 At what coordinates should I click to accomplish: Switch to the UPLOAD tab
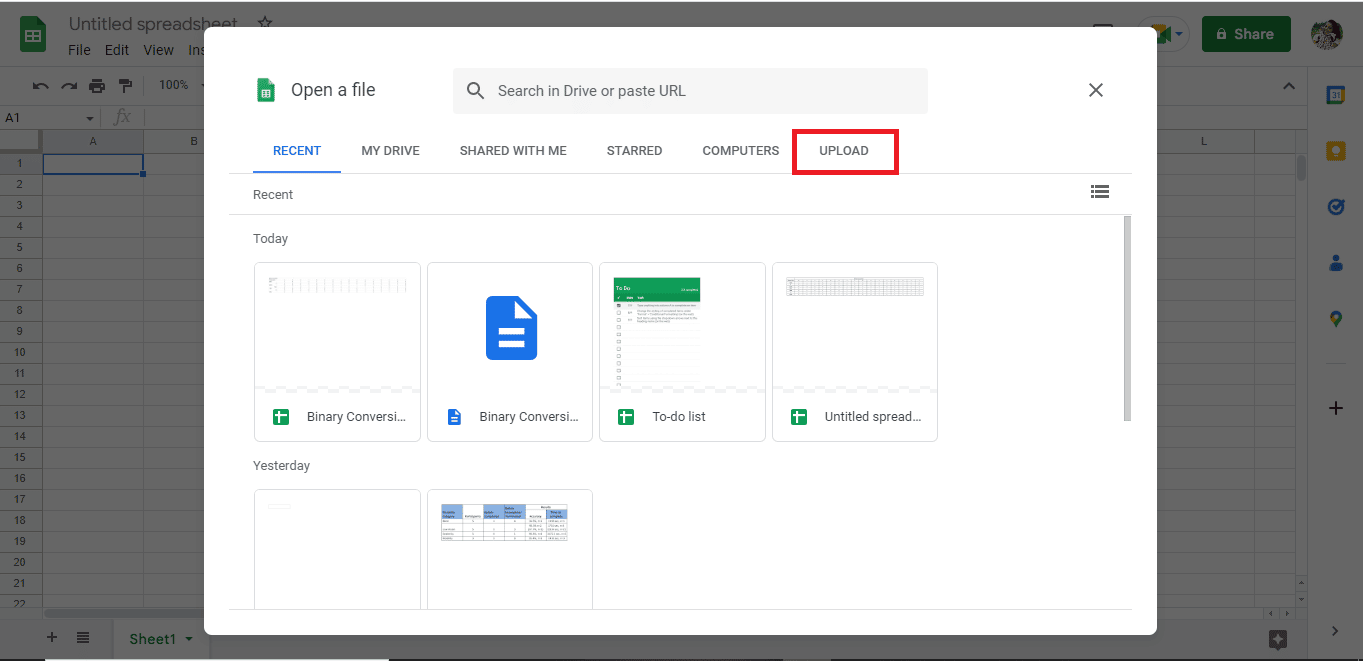click(844, 150)
